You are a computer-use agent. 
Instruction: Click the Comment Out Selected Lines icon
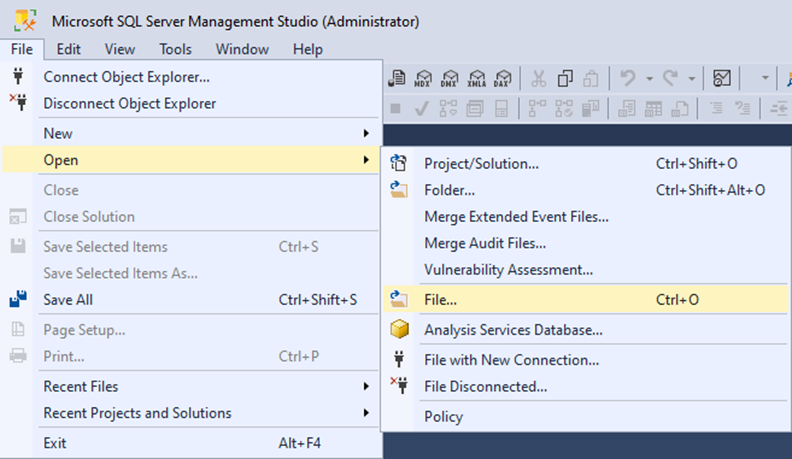click(716, 108)
